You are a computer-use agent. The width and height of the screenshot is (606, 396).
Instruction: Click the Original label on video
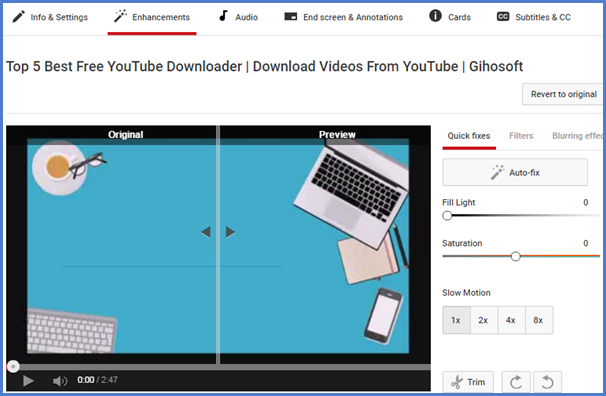[x=126, y=134]
